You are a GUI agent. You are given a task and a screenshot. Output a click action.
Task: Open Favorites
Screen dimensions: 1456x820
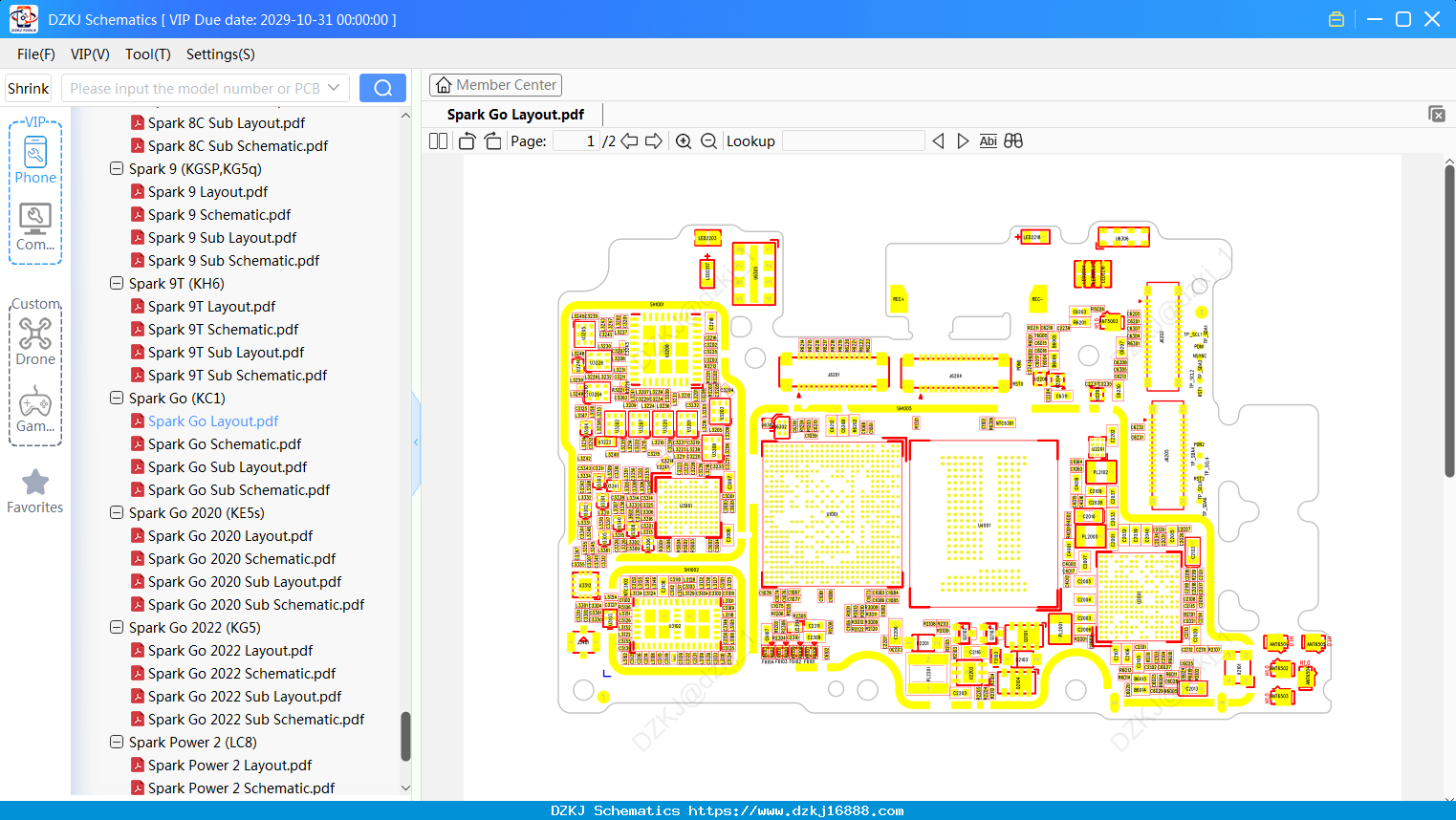pos(35,491)
